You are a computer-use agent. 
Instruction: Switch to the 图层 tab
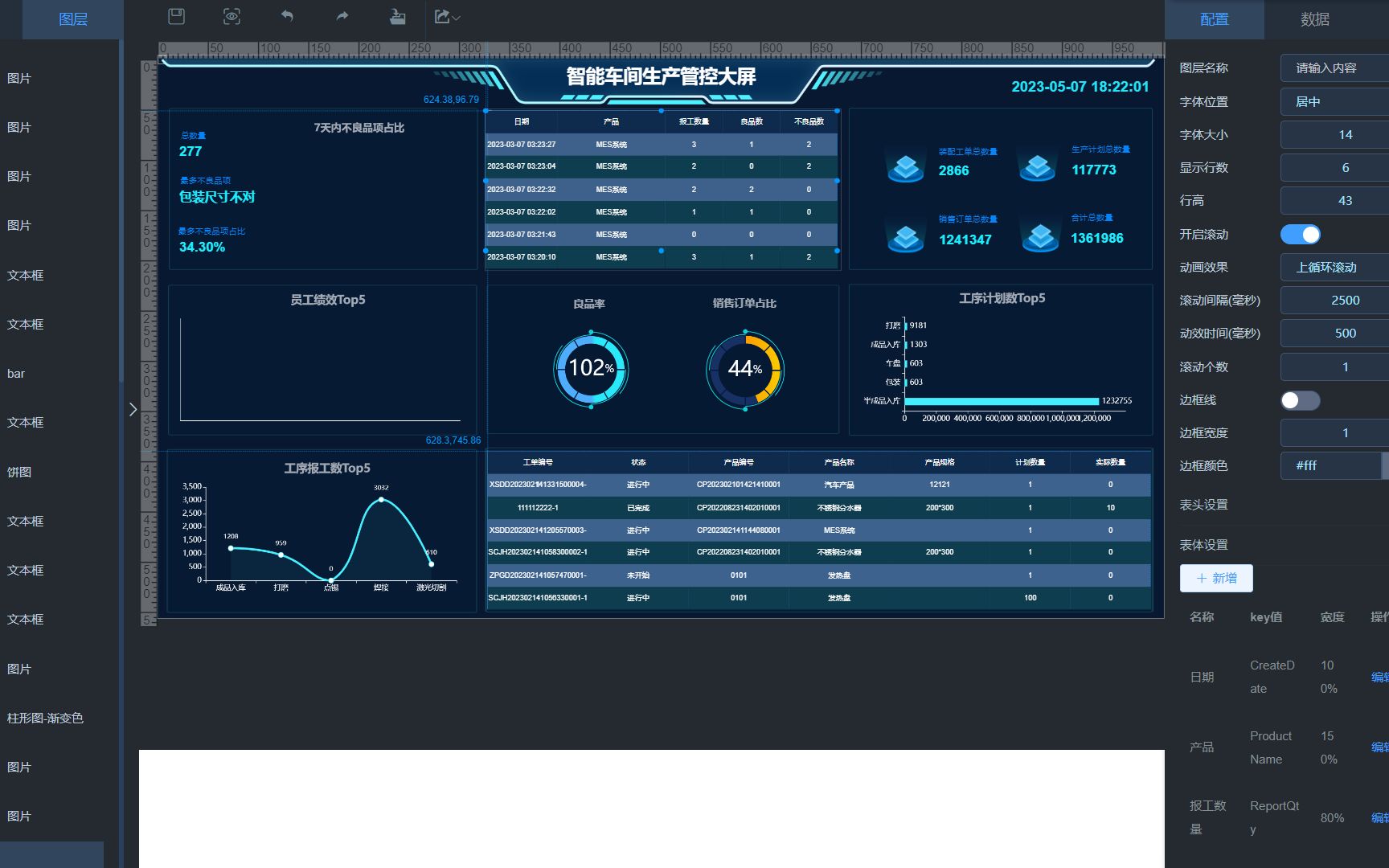coord(73,19)
